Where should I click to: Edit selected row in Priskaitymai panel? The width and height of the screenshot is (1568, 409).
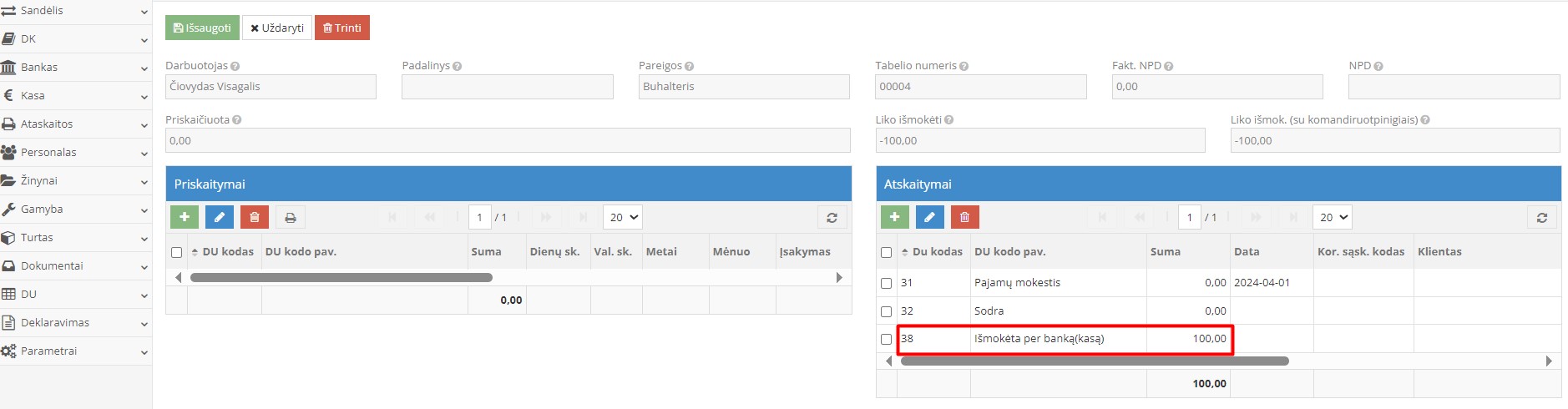click(220, 217)
